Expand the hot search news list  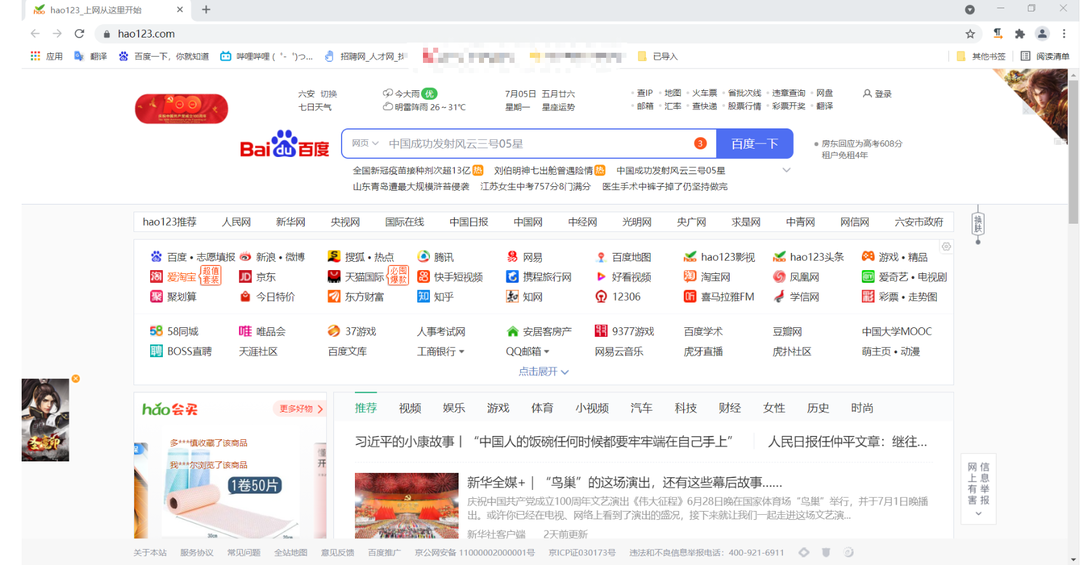click(786, 170)
